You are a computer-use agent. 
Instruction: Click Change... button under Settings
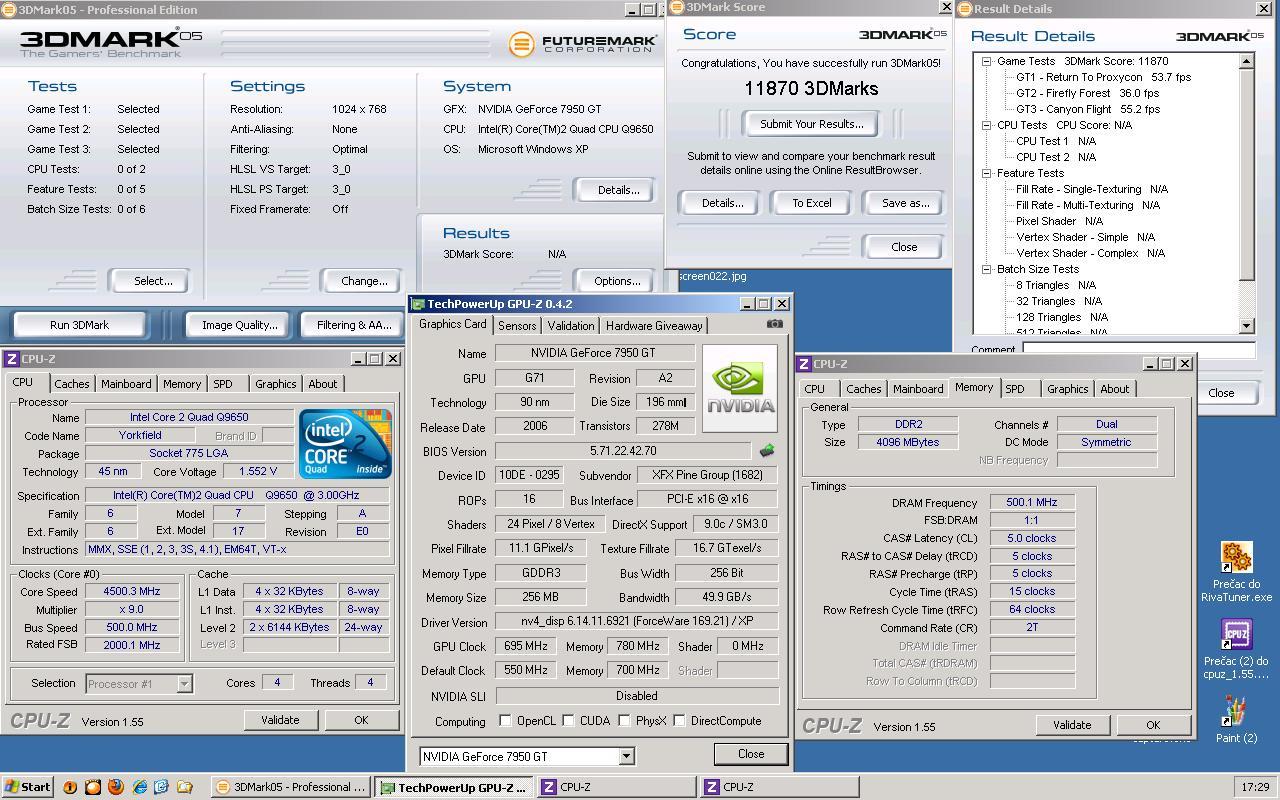(364, 281)
